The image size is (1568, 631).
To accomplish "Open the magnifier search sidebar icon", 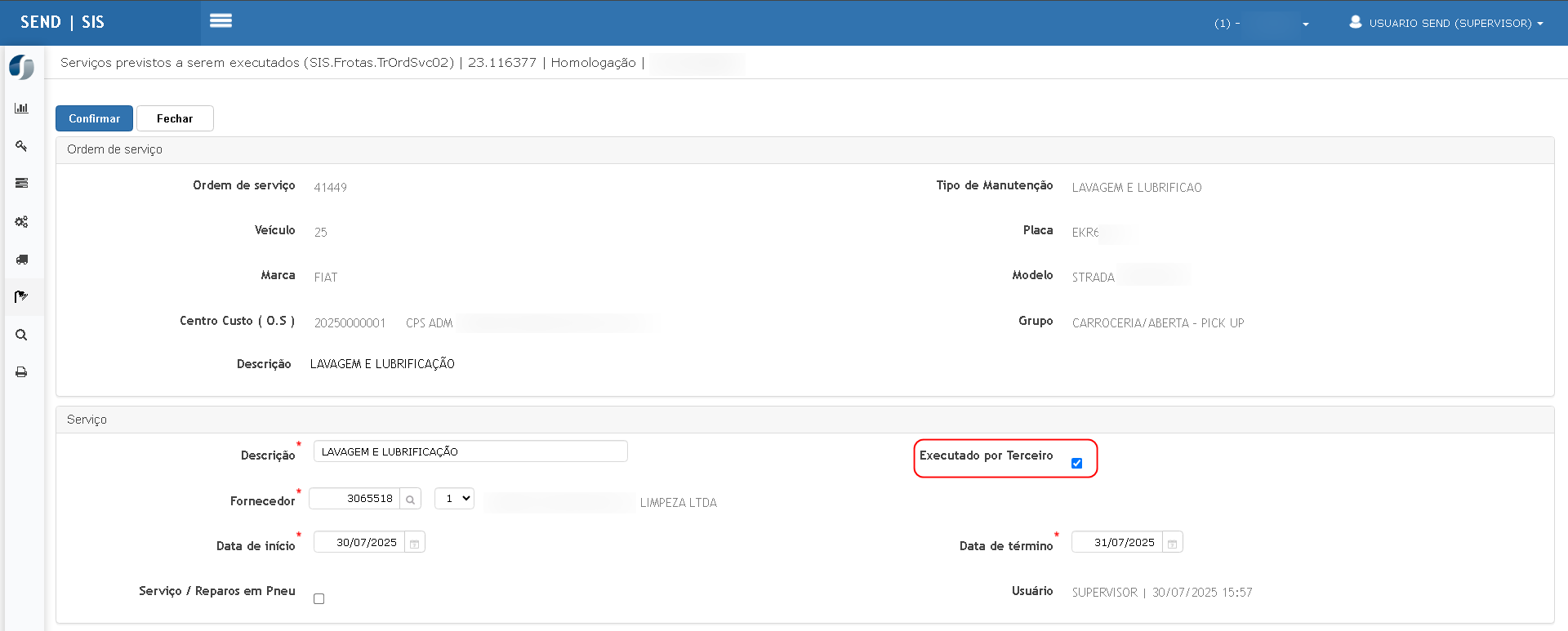I will pos(22,335).
